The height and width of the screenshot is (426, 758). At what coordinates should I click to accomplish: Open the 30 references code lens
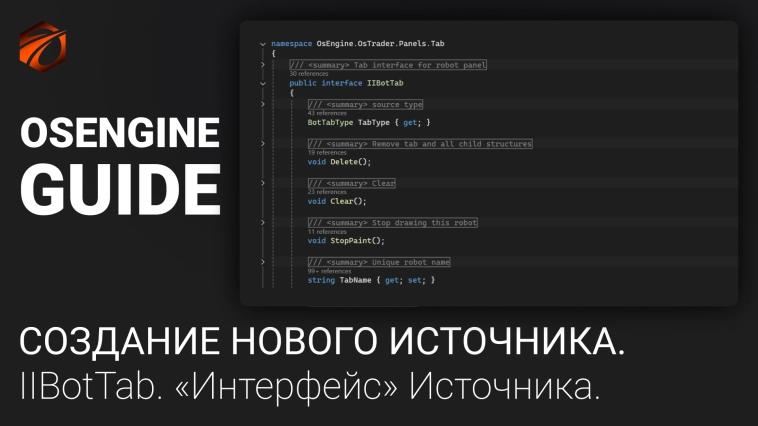(x=308, y=74)
